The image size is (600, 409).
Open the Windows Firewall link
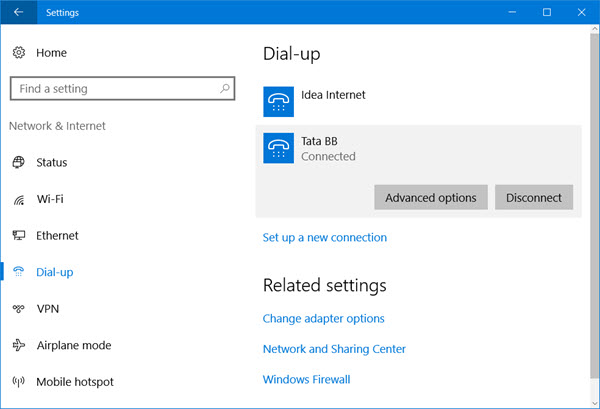[306, 380]
